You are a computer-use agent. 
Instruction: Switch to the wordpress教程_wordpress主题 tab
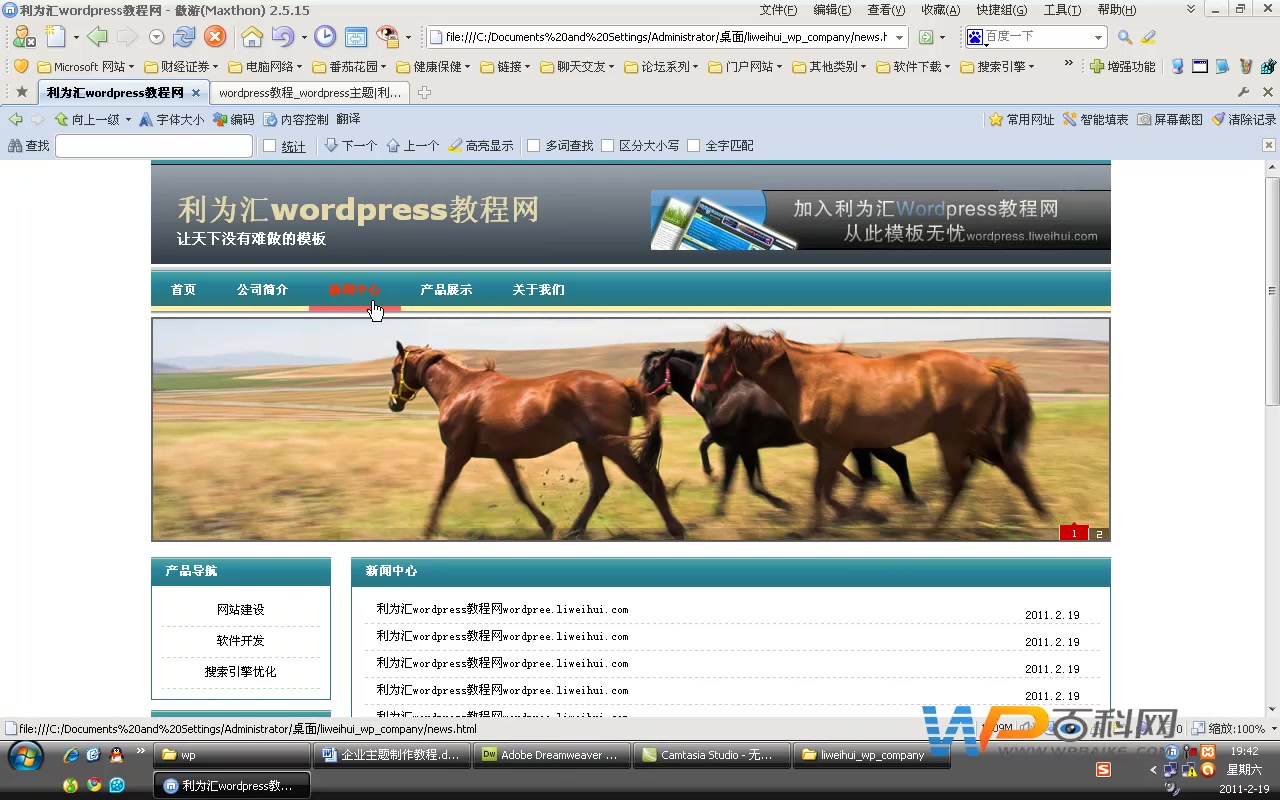(308, 92)
